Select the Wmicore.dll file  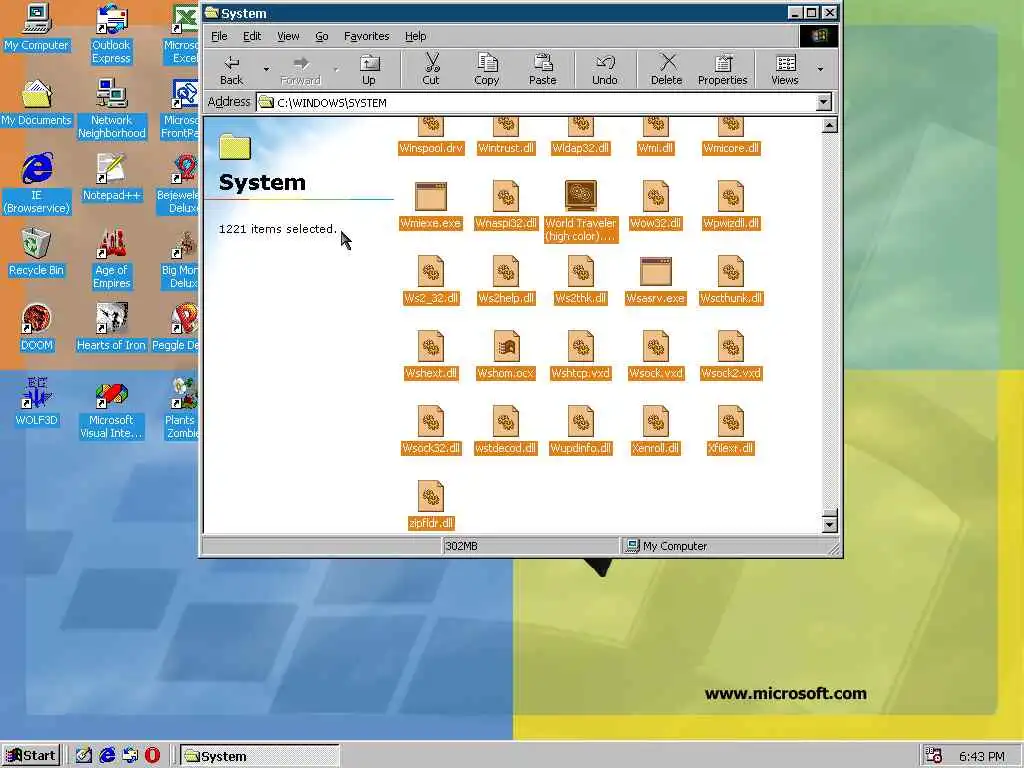click(731, 136)
